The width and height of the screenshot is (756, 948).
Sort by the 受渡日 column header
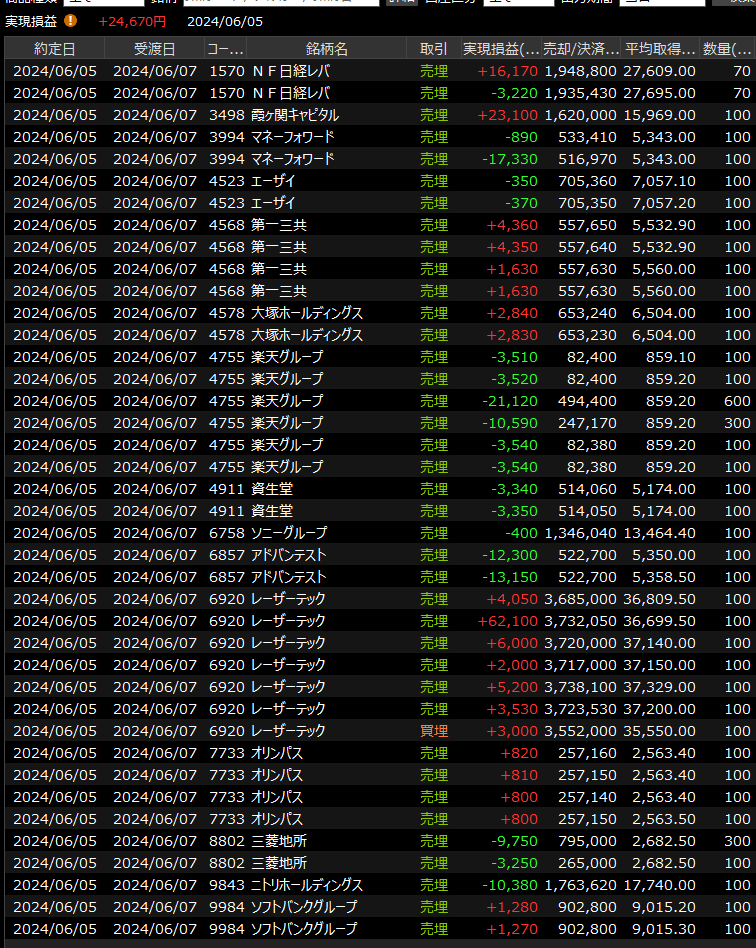click(154, 49)
